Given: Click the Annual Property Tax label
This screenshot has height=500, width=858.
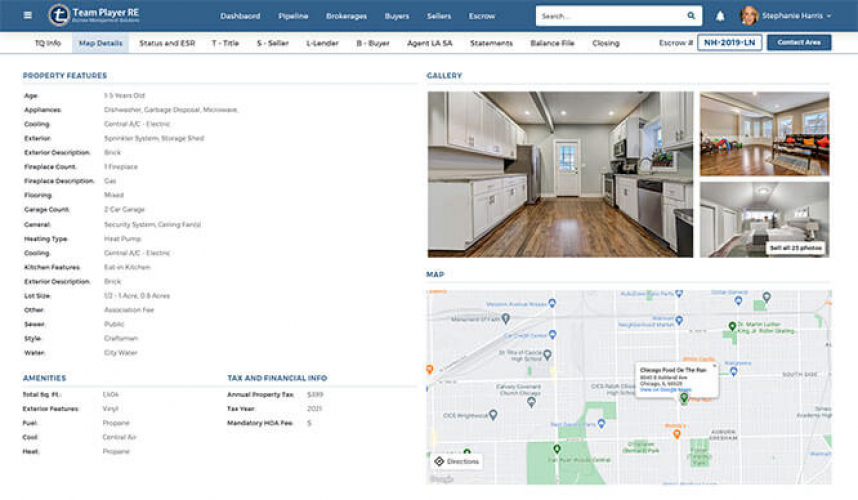Looking at the screenshot, I should [260, 394].
